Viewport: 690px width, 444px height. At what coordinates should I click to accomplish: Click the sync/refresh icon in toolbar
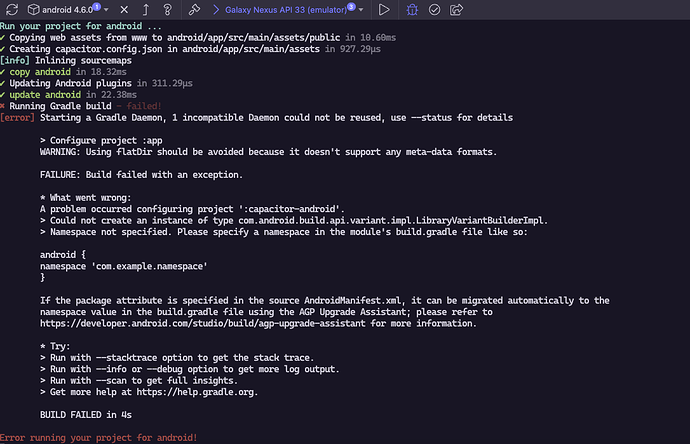12,9
